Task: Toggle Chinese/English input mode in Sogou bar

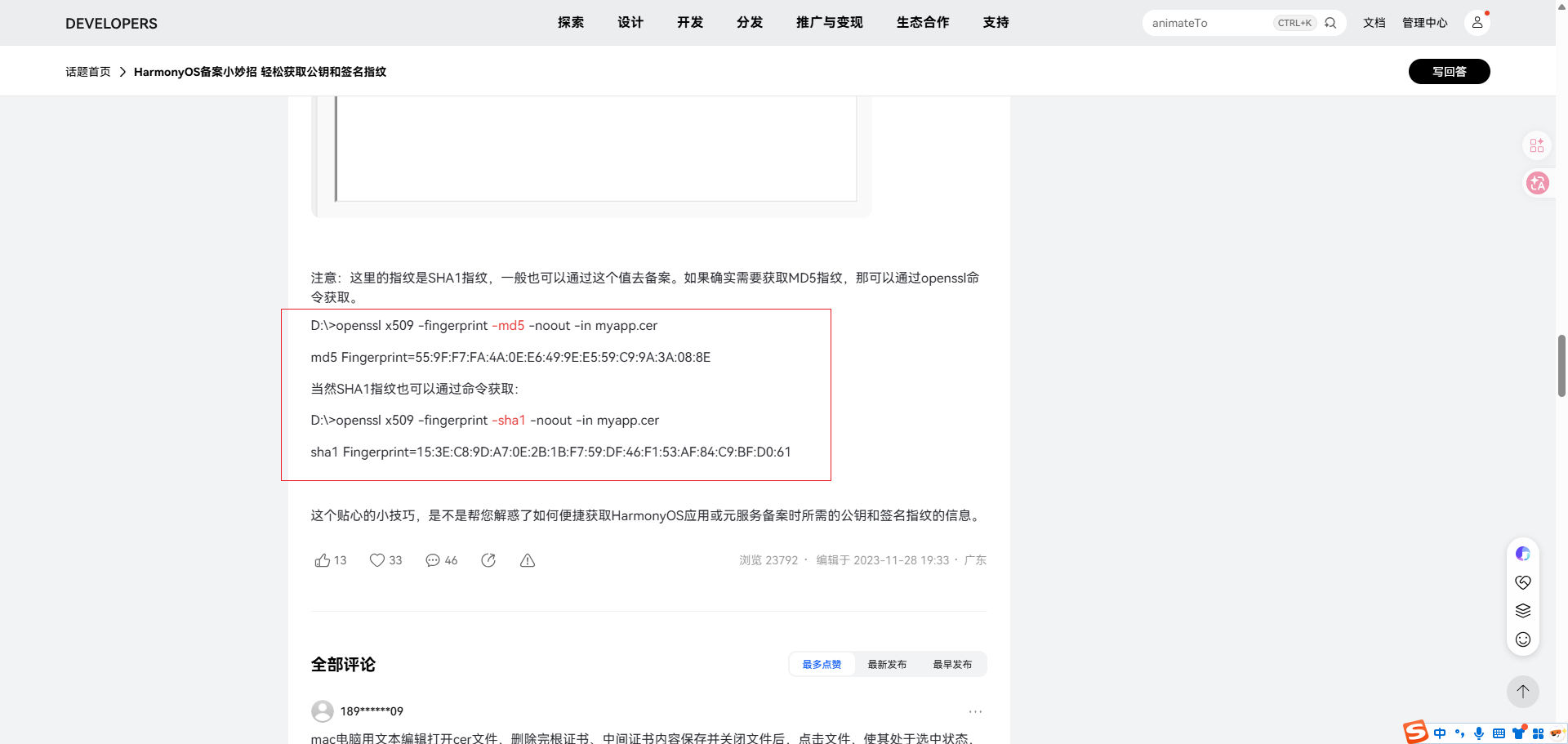Action: click(1440, 733)
